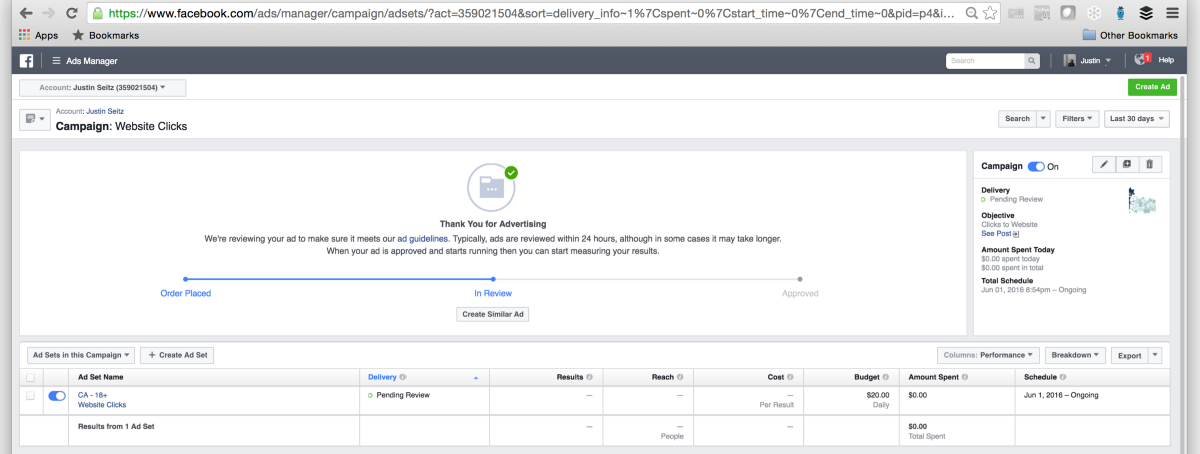1200x454 pixels.
Task: Toggle the CA - 18+ ad set switch
Action: tap(57, 396)
